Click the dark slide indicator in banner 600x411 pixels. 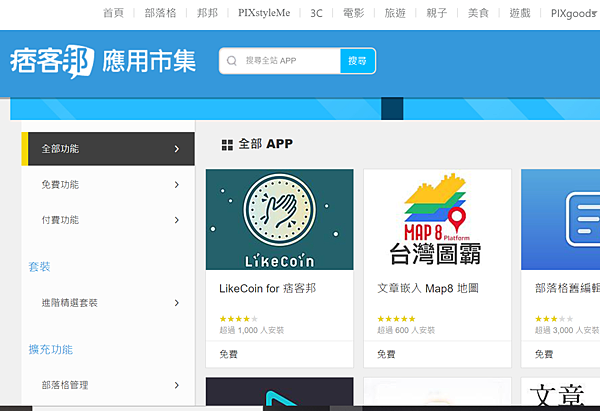pyautogui.click(x=392, y=109)
